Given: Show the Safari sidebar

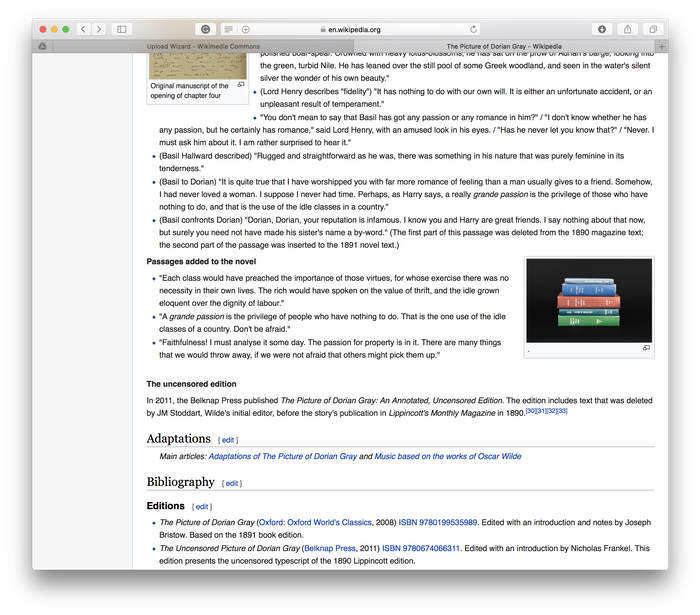Looking at the screenshot, I should tap(121, 29).
